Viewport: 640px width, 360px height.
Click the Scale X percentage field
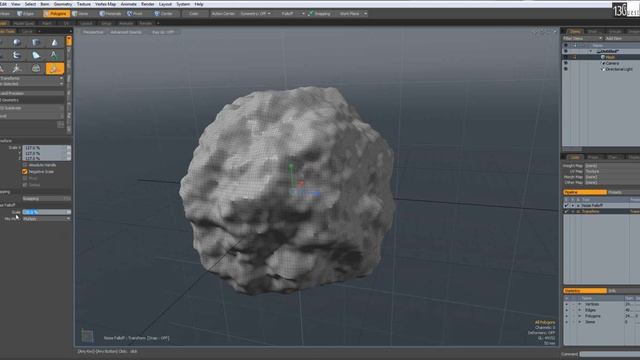[x=46, y=148]
